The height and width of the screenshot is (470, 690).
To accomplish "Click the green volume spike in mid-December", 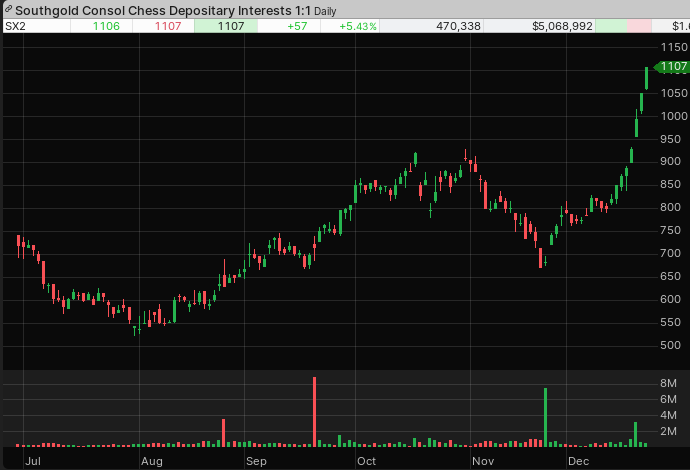I will [x=635, y=434].
